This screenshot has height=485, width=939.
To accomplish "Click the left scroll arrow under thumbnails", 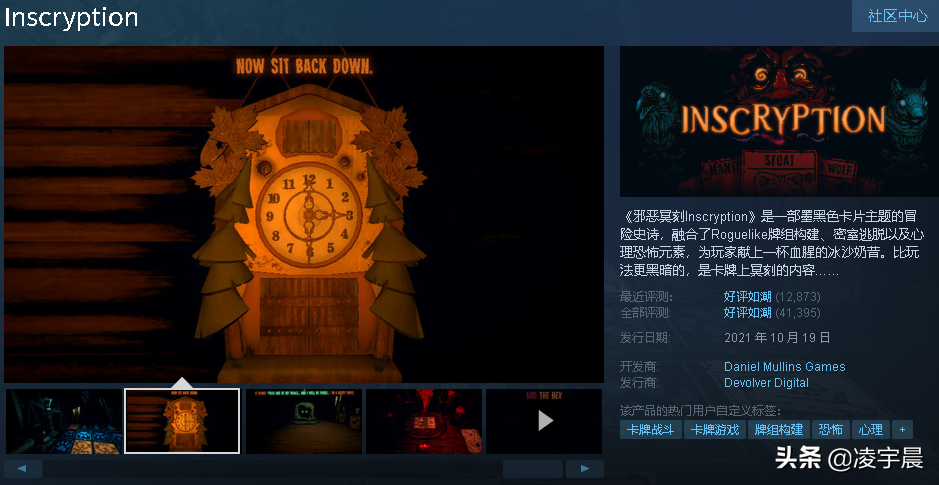I will click(23, 469).
